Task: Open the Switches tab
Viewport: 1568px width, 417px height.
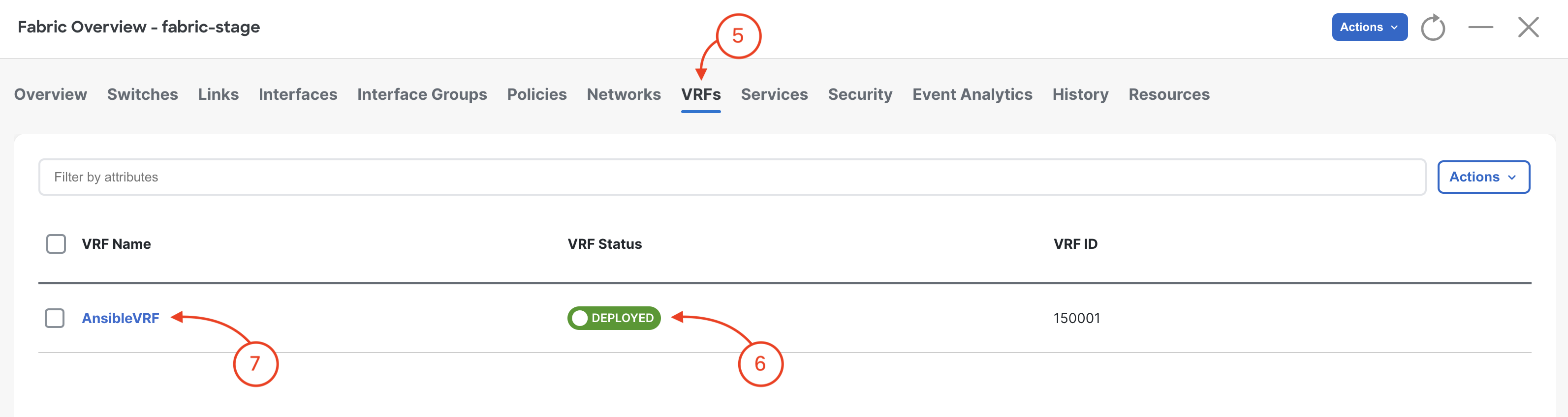Action: [142, 94]
